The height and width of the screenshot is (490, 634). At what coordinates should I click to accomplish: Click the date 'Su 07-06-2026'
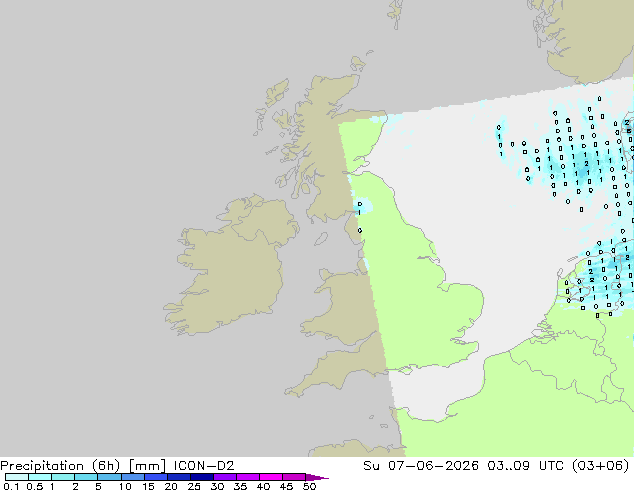click(x=421, y=466)
